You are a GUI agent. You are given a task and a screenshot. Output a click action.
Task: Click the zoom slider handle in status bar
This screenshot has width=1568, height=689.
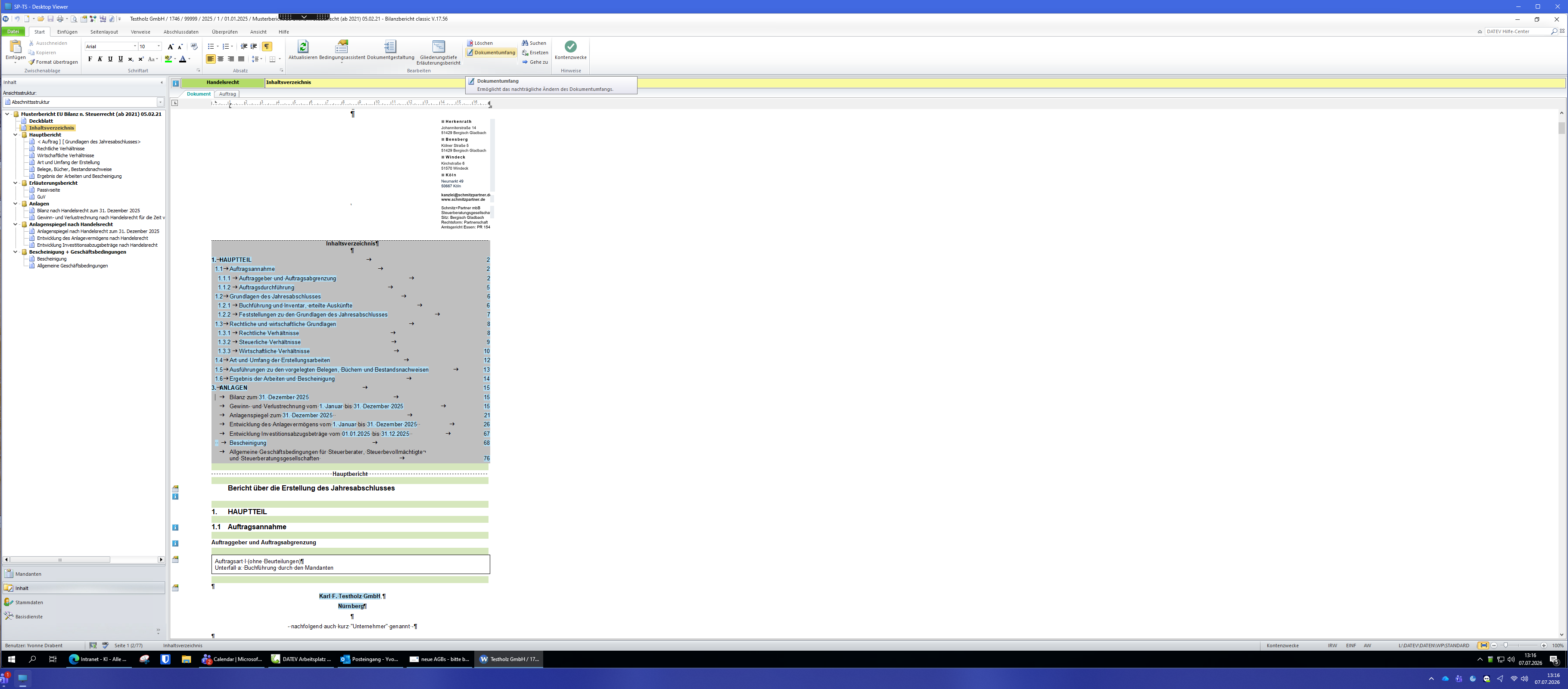pyautogui.click(x=1506, y=645)
